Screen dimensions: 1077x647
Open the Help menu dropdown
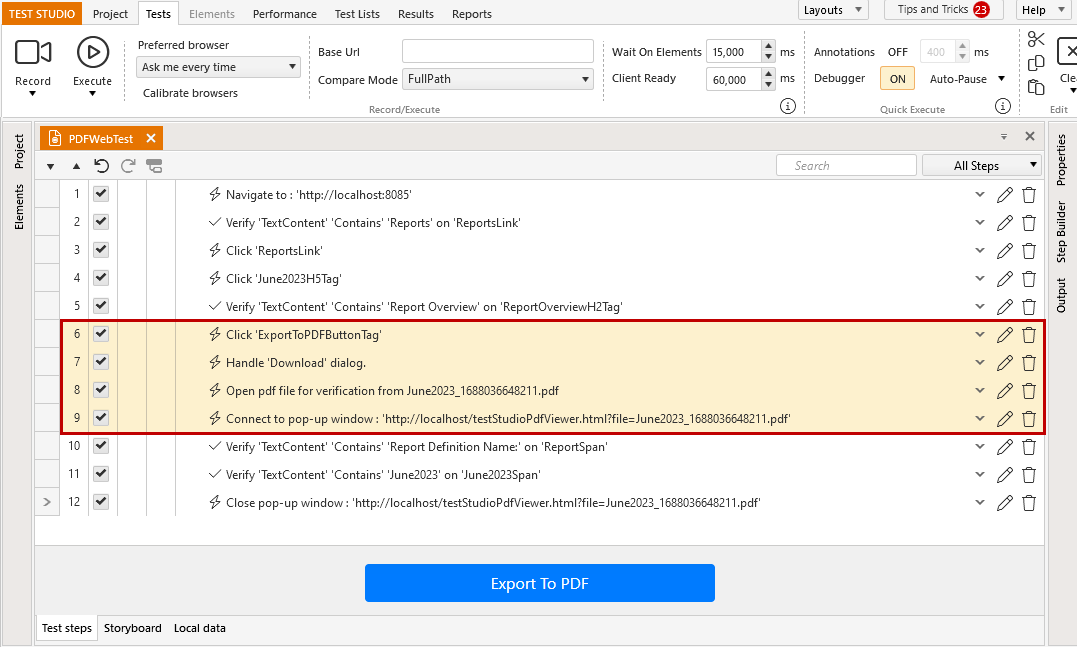click(1041, 10)
